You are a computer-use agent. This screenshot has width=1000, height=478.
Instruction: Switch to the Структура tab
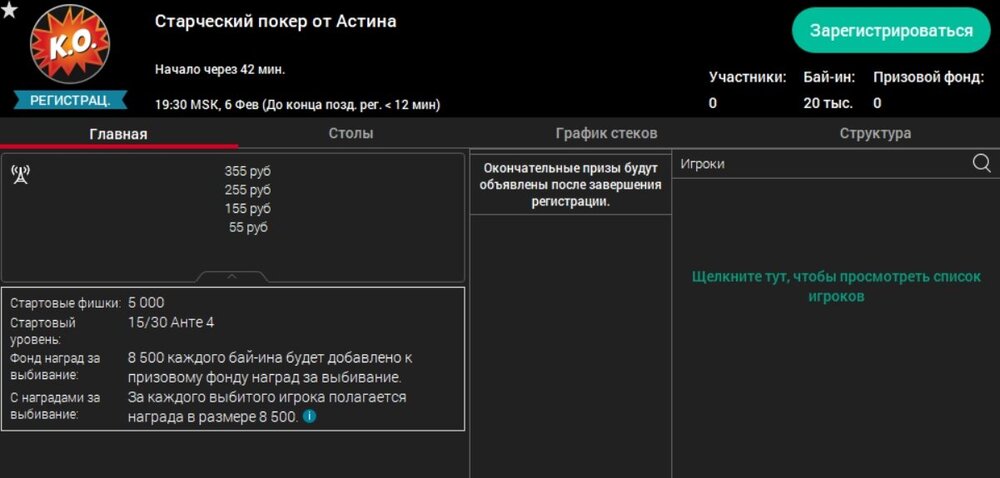pos(875,133)
